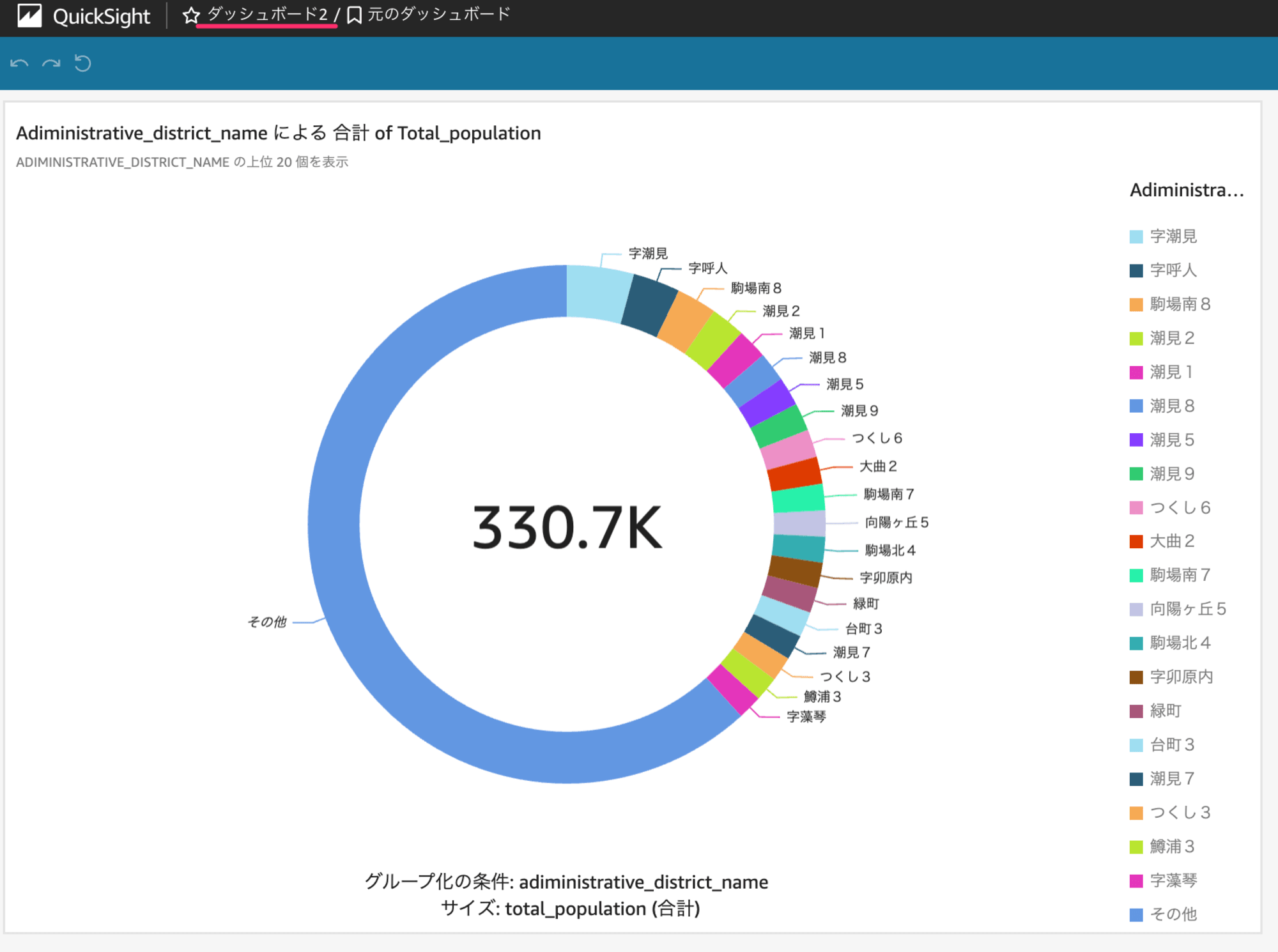1278x952 pixels.
Task: Click the 駒場南８ data label on chart
Action: click(757, 288)
